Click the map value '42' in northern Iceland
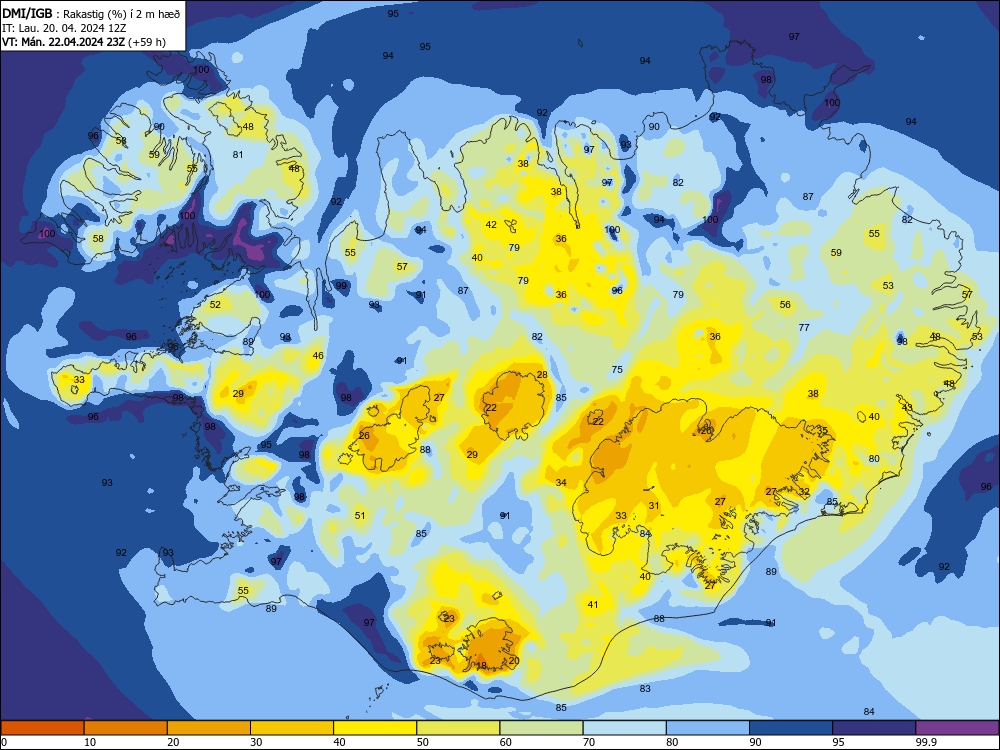Screen dimensions: 1000x750 [491, 224]
